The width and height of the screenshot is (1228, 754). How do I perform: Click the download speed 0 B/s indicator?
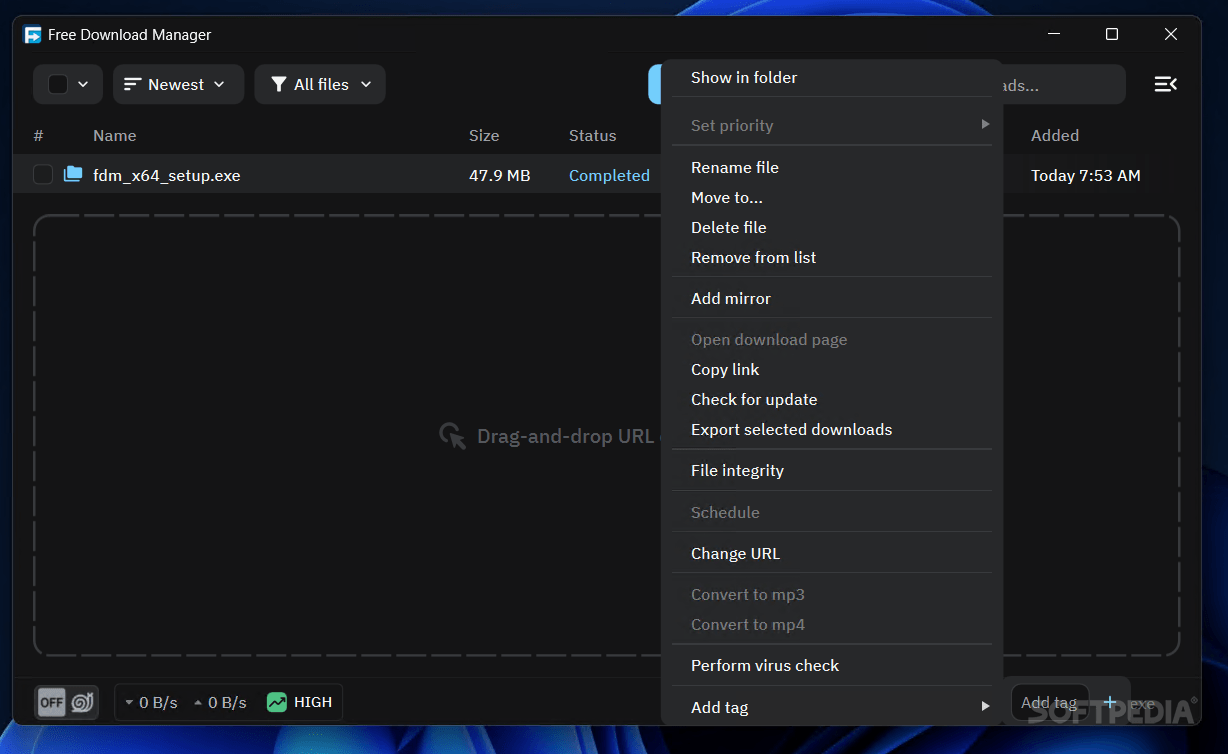point(151,702)
